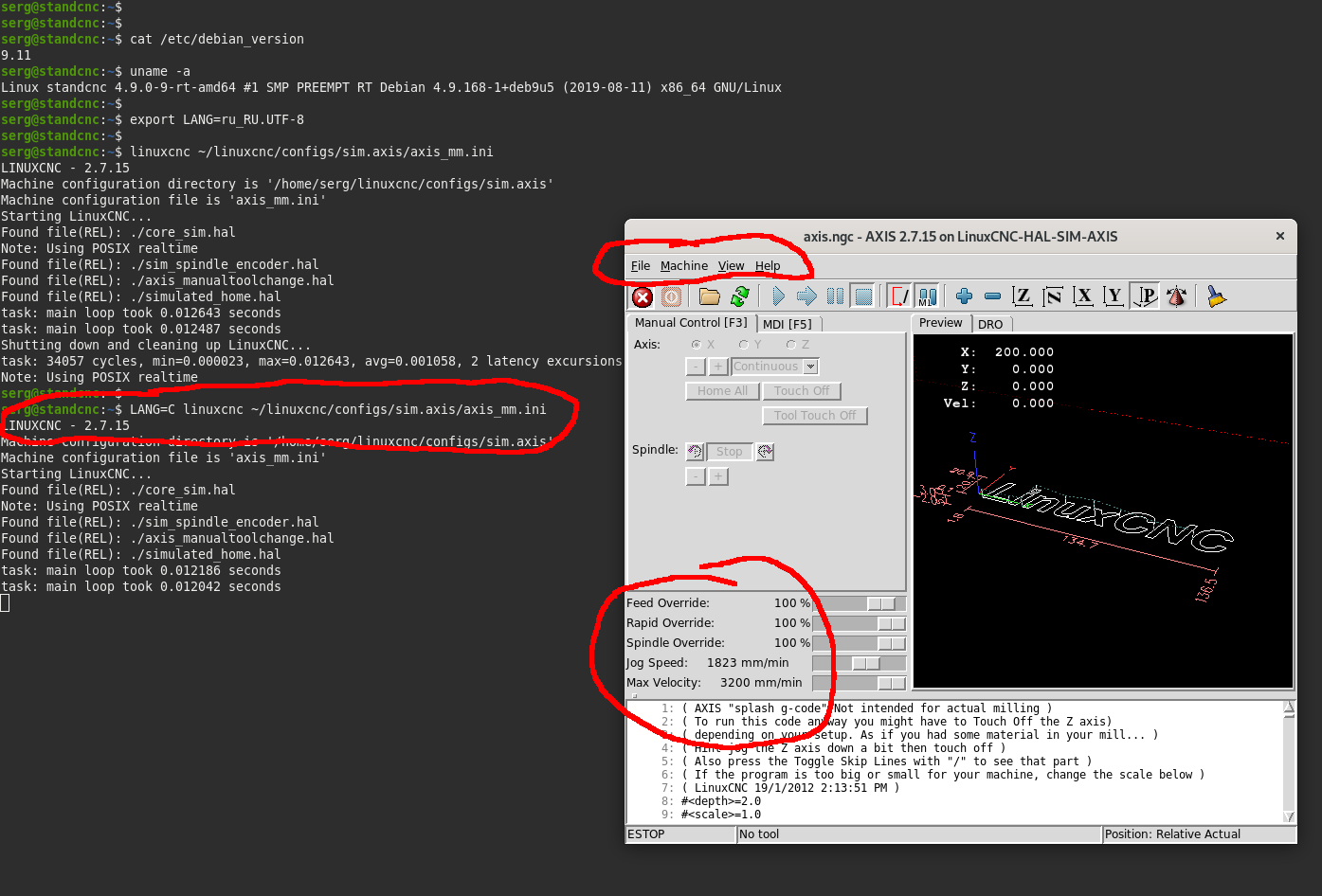The height and width of the screenshot is (896, 1322).
Task: Toggle machine power in the AXIS toolbar
Action: coord(671,297)
